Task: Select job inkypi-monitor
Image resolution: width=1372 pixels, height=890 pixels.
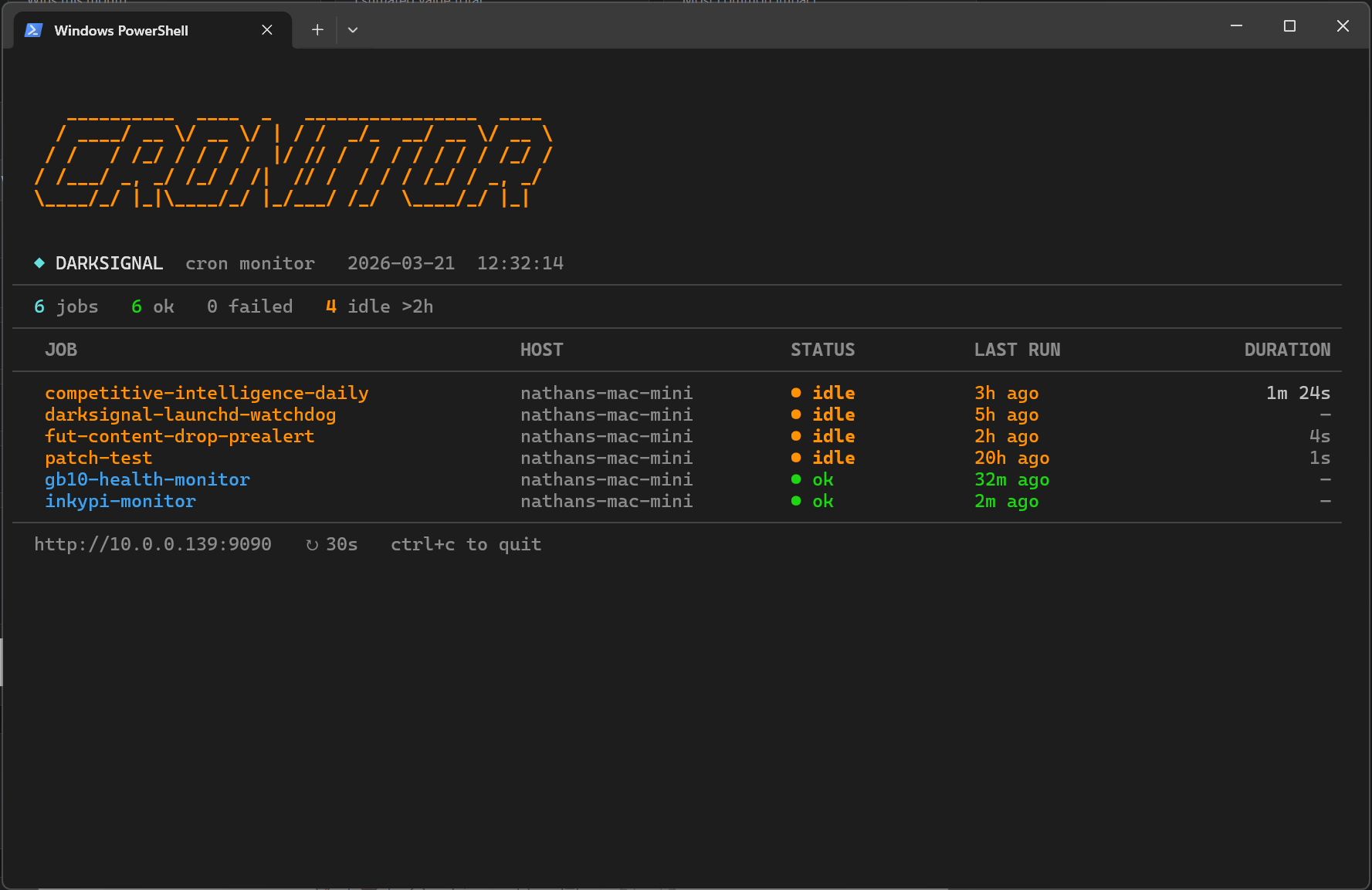Action: [120, 501]
